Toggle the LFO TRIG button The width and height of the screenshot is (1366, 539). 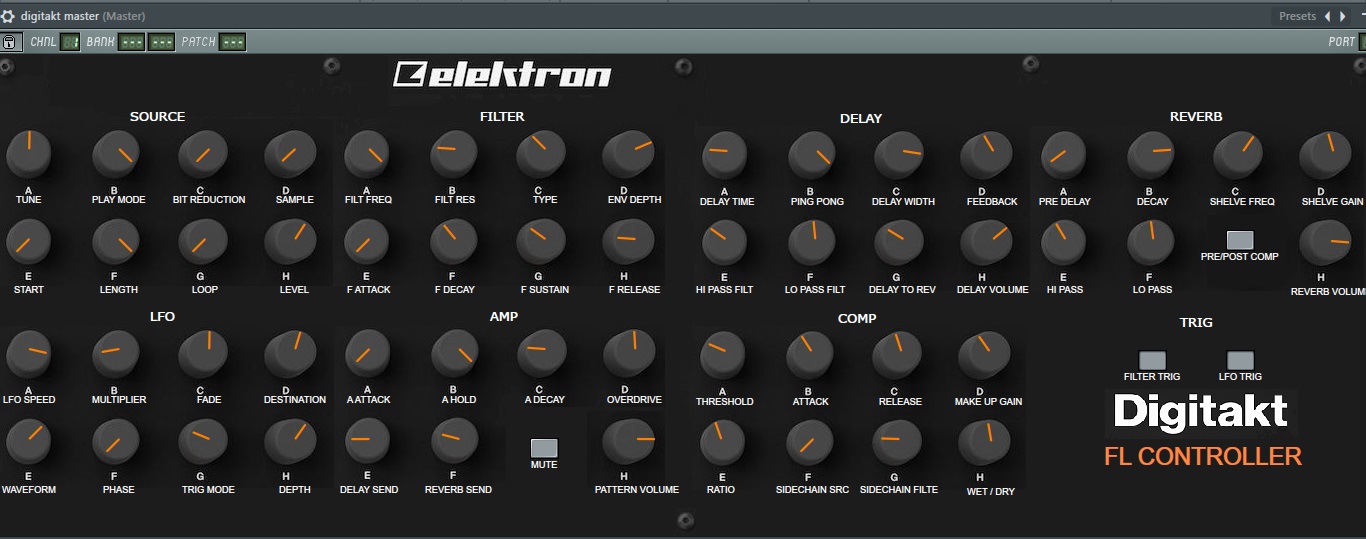point(1240,360)
